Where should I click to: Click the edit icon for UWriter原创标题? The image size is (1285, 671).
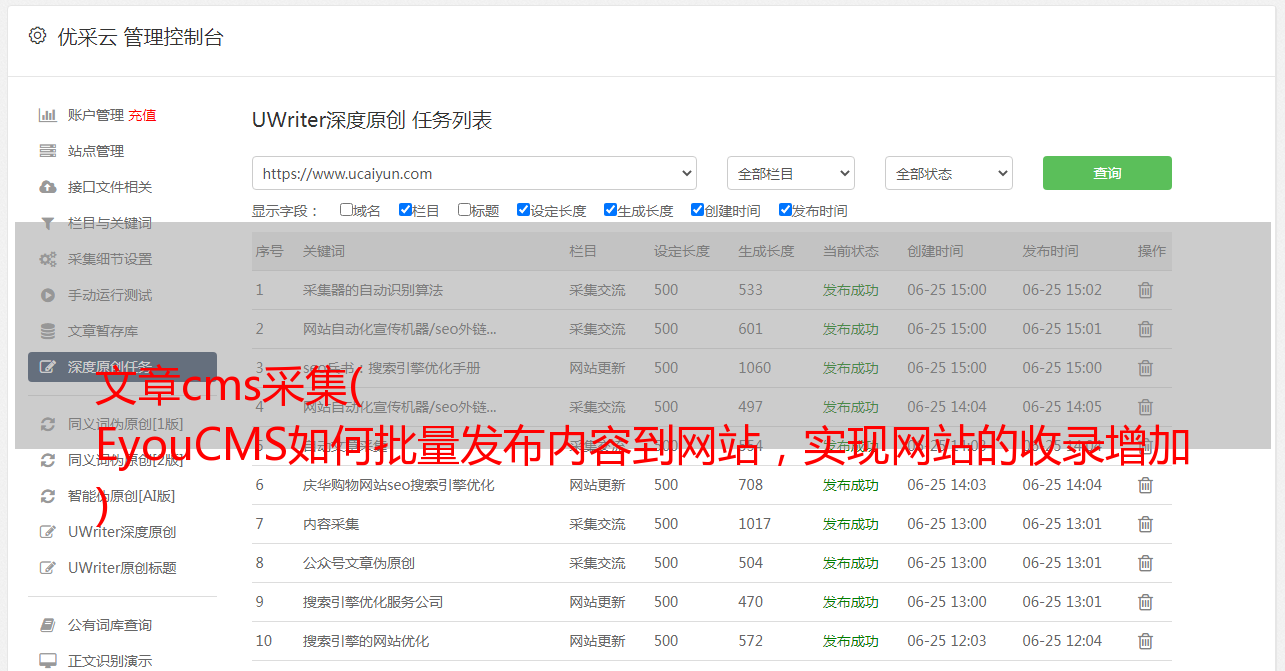pyautogui.click(x=47, y=568)
